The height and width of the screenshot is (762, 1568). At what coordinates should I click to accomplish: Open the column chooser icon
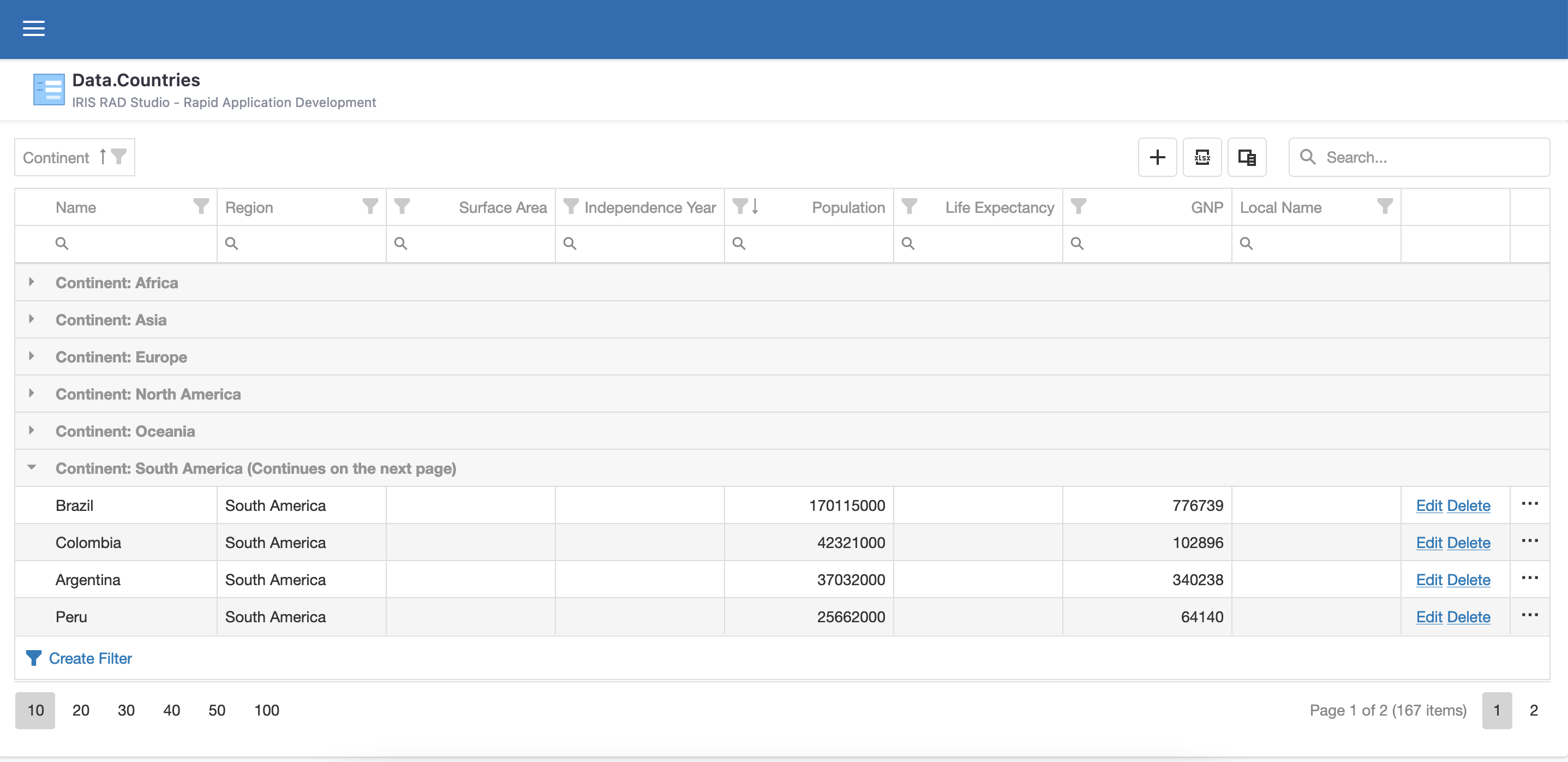pos(1247,157)
